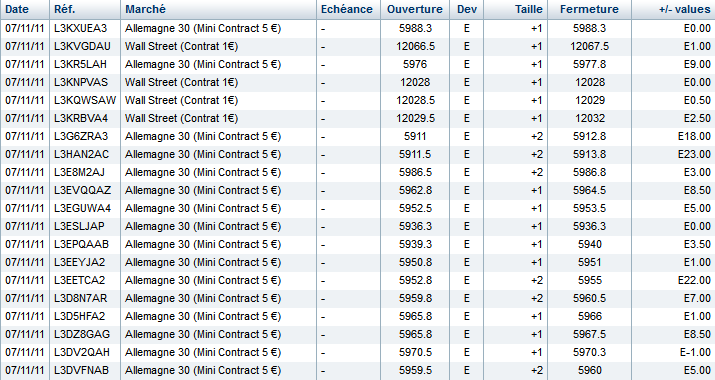Screen dimensions: 715x380
Task: Sort by the Date column header
Action: pyautogui.click(x=25, y=10)
